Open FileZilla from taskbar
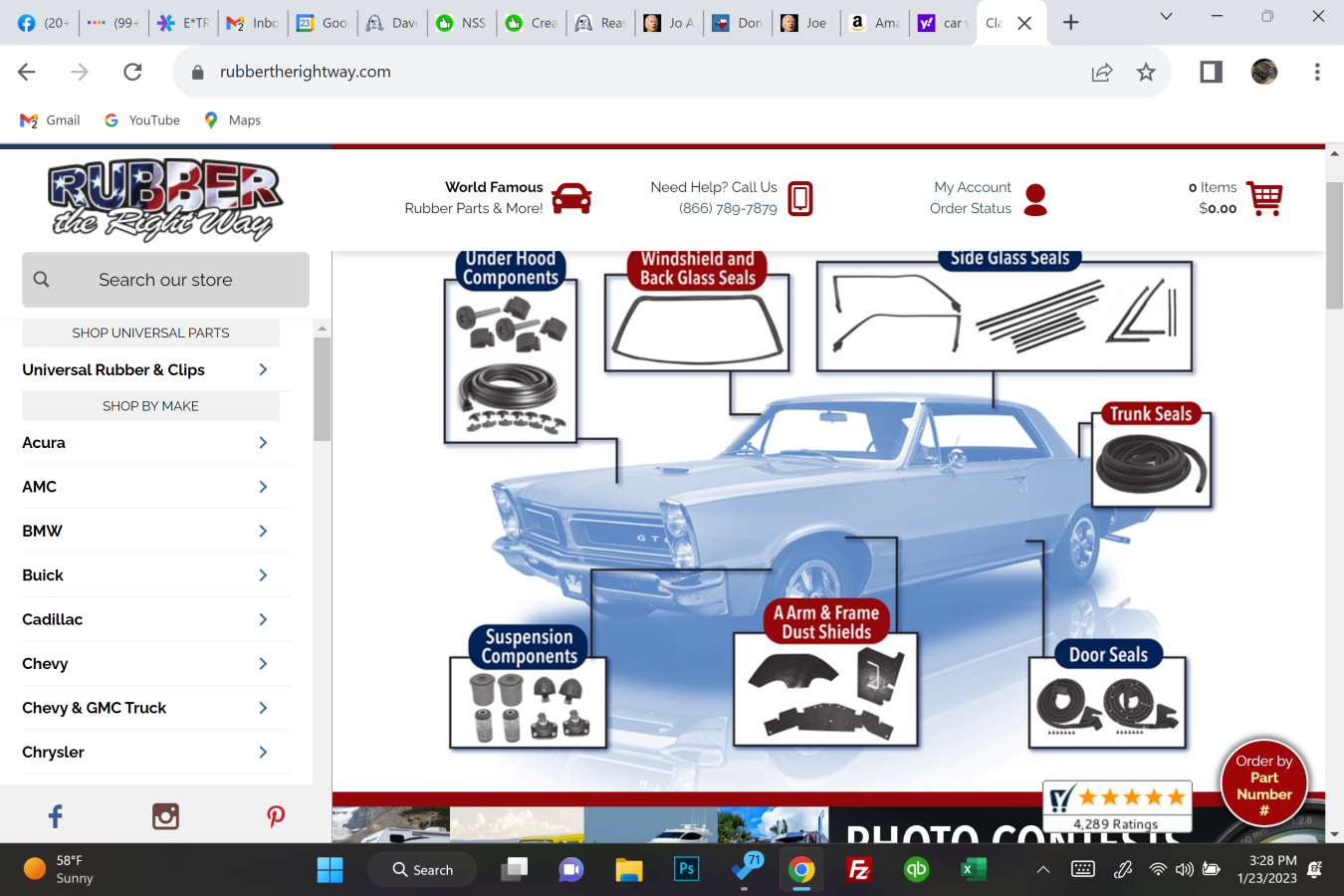Image resolution: width=1344 pixels, height=896 pixels. coord(859,870)
